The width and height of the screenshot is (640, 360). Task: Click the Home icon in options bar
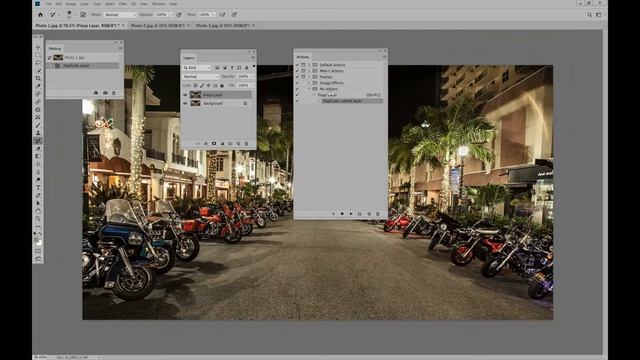coord(40,15)
